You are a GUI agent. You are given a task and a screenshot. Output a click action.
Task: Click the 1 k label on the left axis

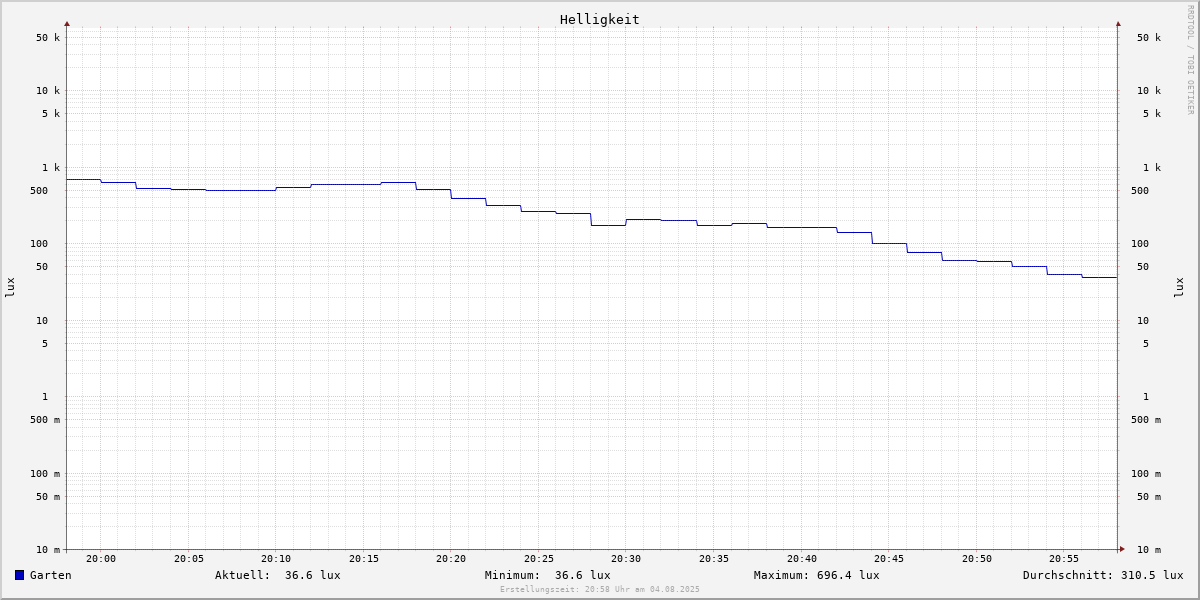(x=51, y=168)
